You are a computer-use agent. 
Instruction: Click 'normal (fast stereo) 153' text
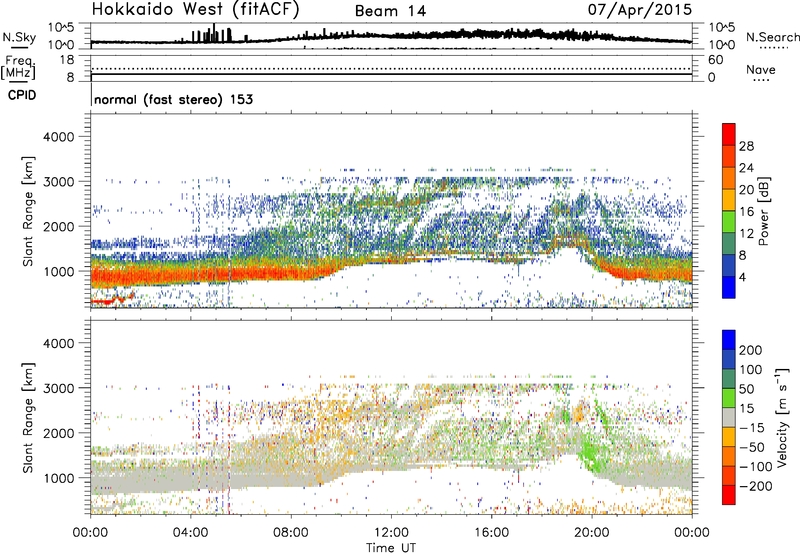[173, 100]
